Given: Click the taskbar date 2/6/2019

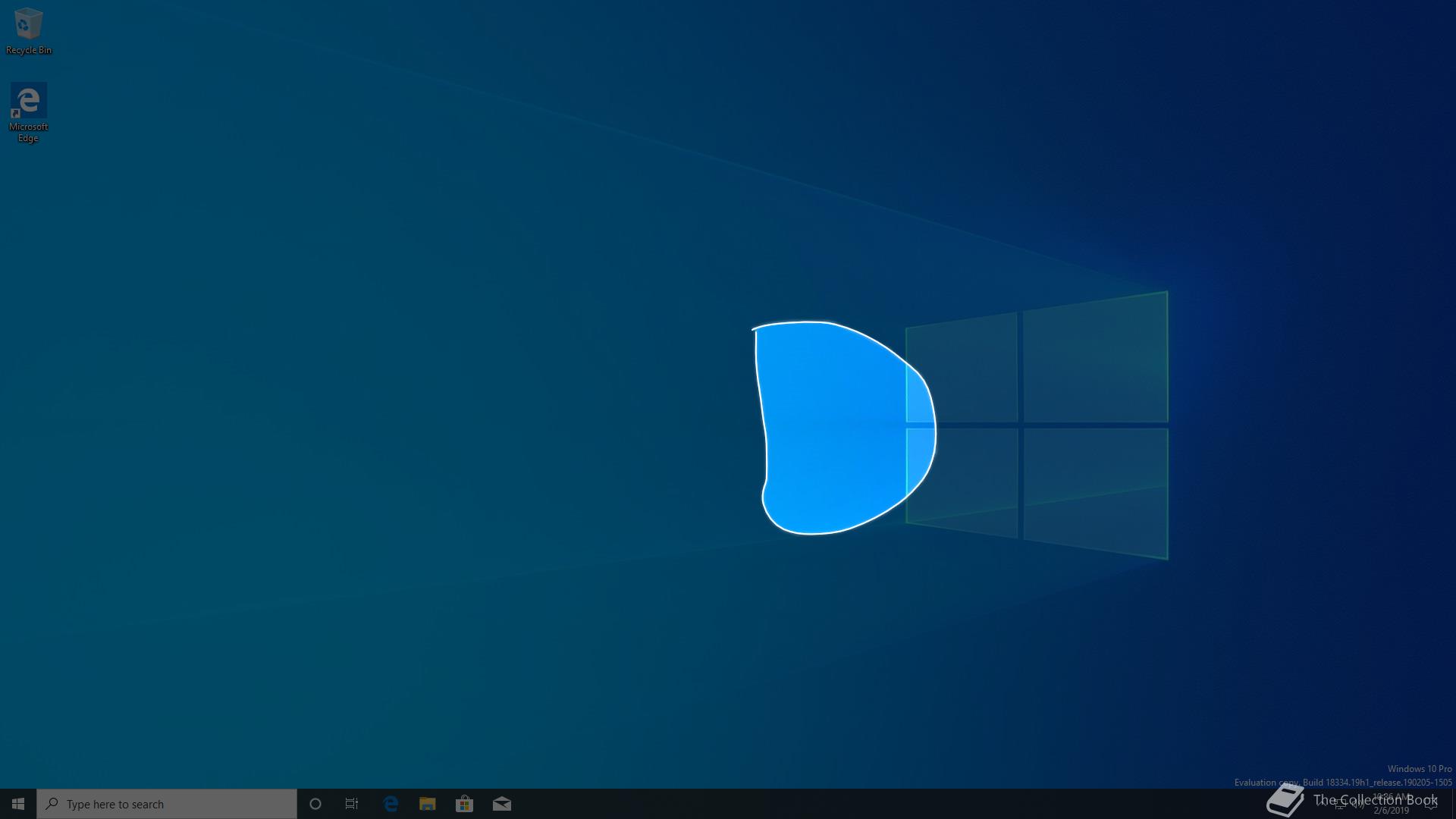Looking at the screenshot, I should tap(1391, 811).
